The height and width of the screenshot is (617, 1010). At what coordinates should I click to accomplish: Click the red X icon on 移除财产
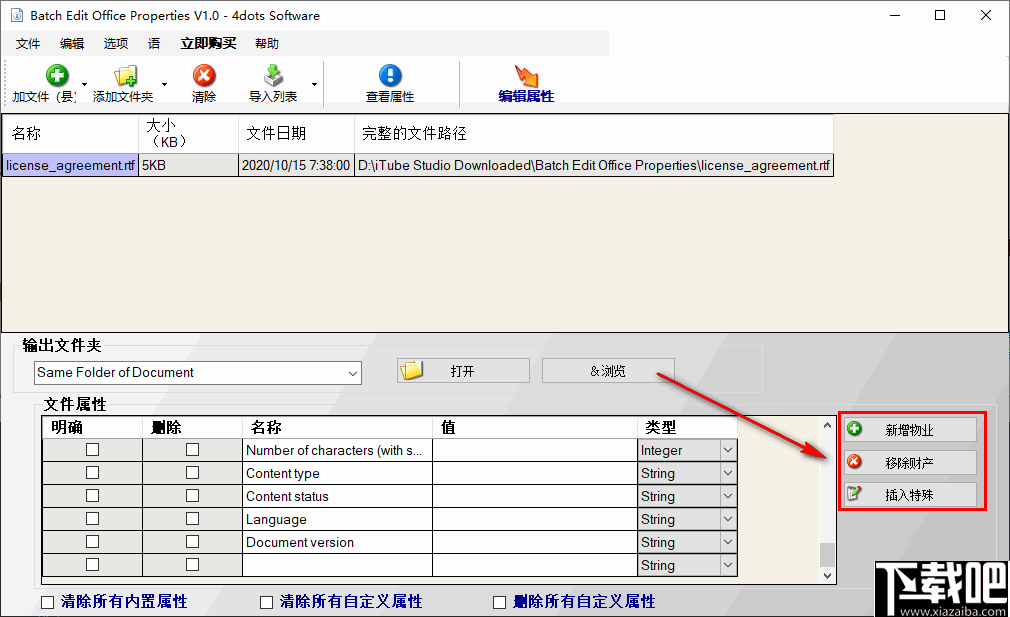pos(854,462)
